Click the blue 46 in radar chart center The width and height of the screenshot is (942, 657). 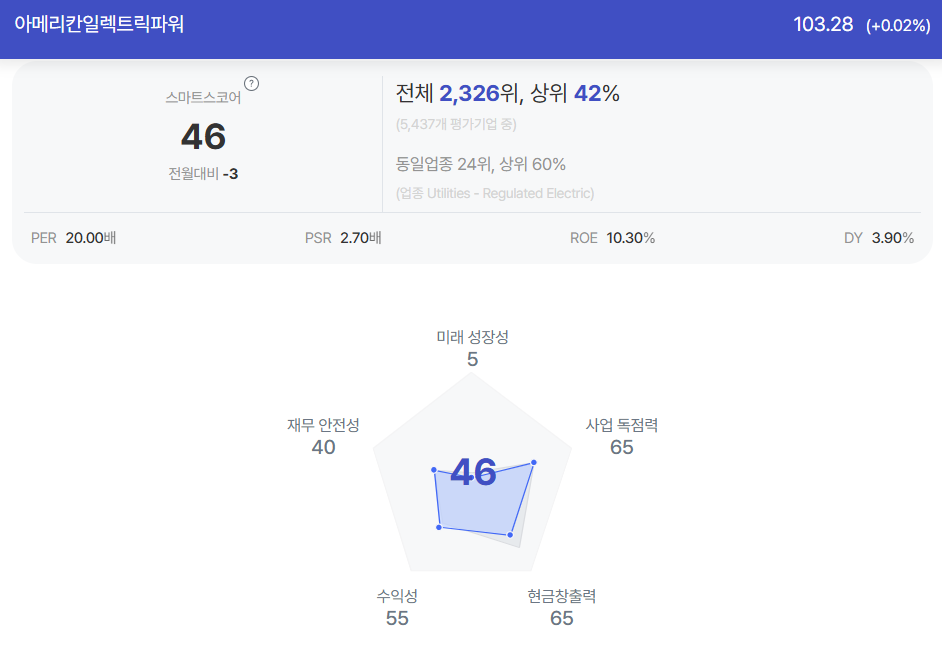[473, 471]
